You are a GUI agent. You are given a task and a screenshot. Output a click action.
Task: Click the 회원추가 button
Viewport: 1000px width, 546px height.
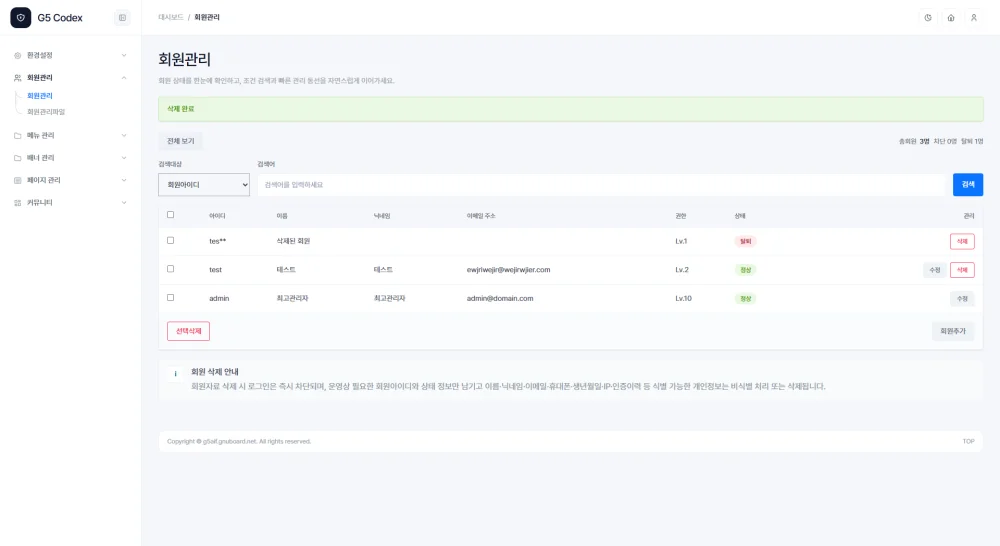point(953,331)
